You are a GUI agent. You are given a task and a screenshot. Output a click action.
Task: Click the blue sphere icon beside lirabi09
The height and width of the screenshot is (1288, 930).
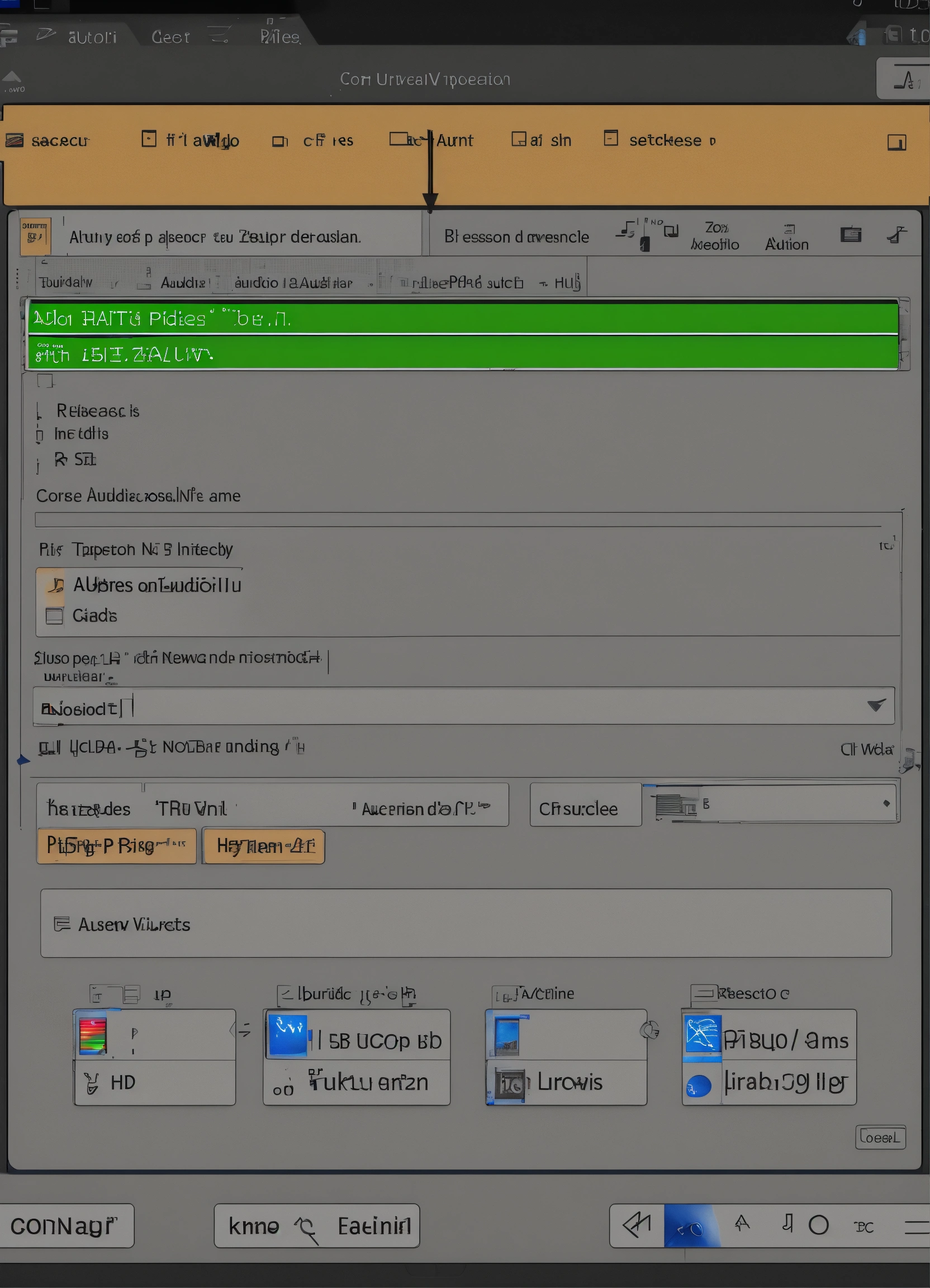[699, 1085]
